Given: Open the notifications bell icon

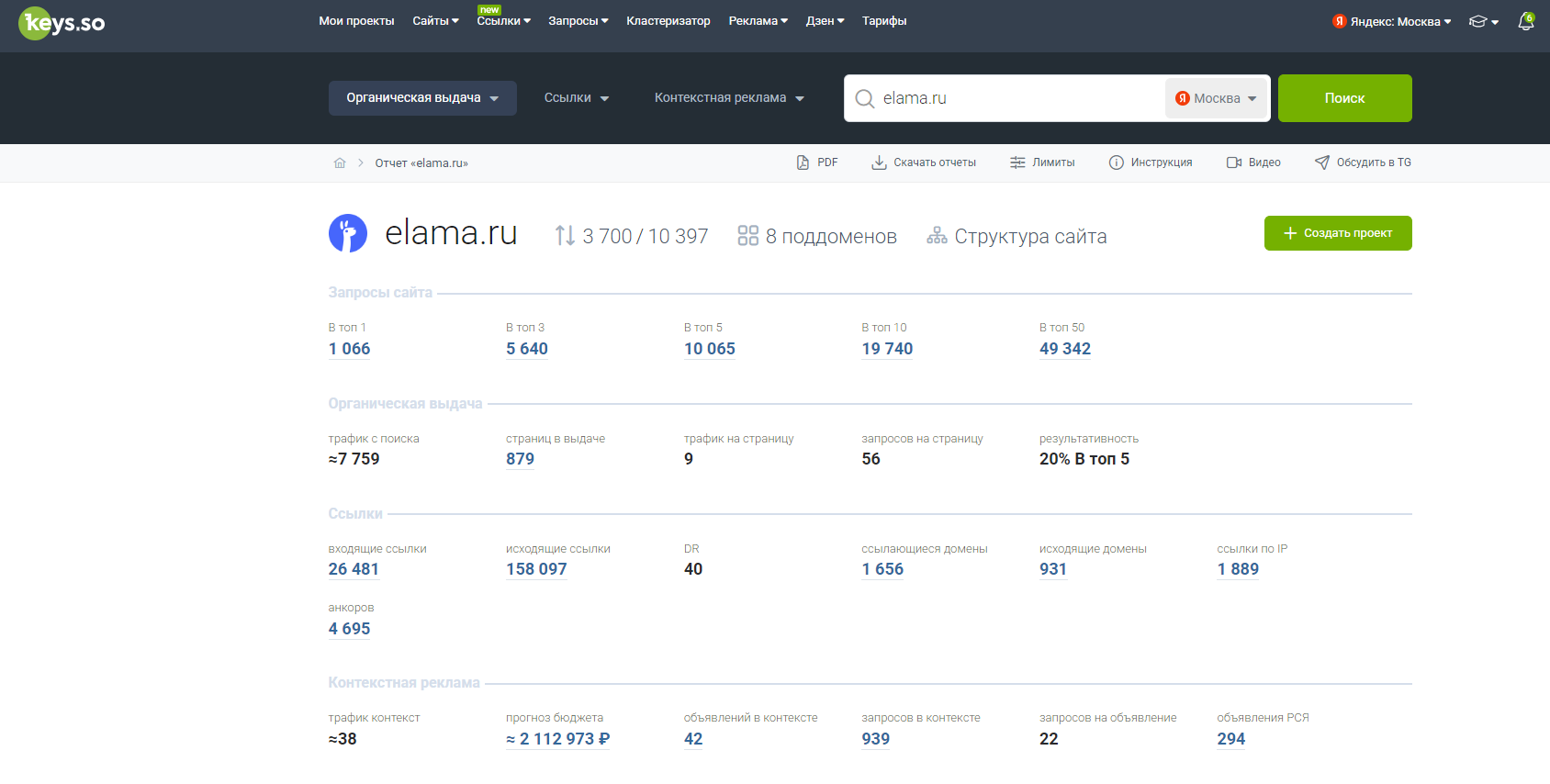Looking at the screenshot, I should coord(1526,21).
